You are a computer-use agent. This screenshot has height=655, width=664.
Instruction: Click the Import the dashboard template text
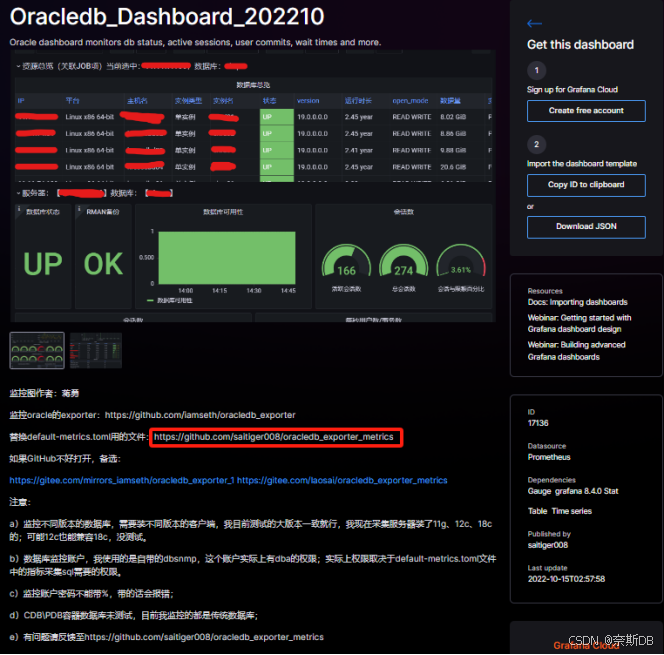coord(581,163)
